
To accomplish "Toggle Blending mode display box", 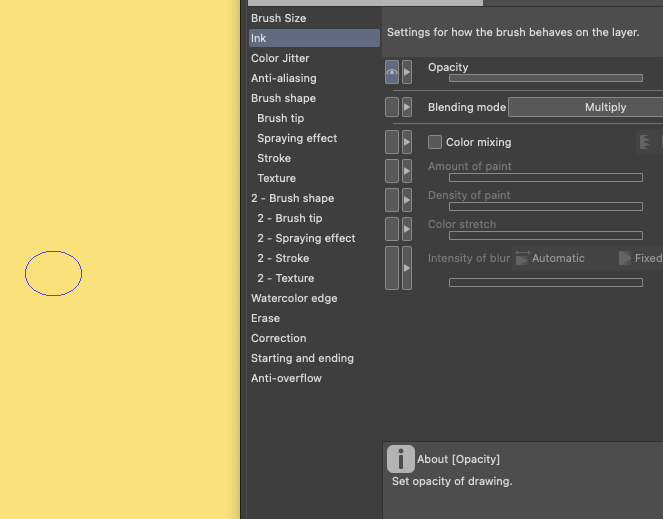I will pos(392,107).
